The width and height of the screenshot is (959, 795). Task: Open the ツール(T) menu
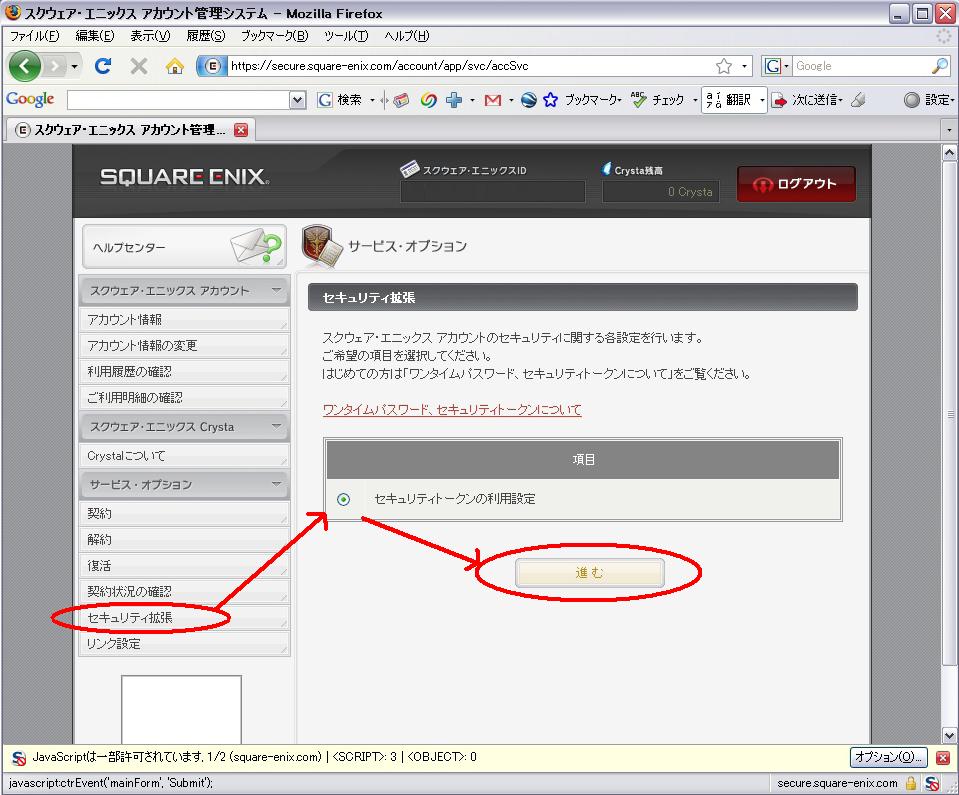coord(346,35)
